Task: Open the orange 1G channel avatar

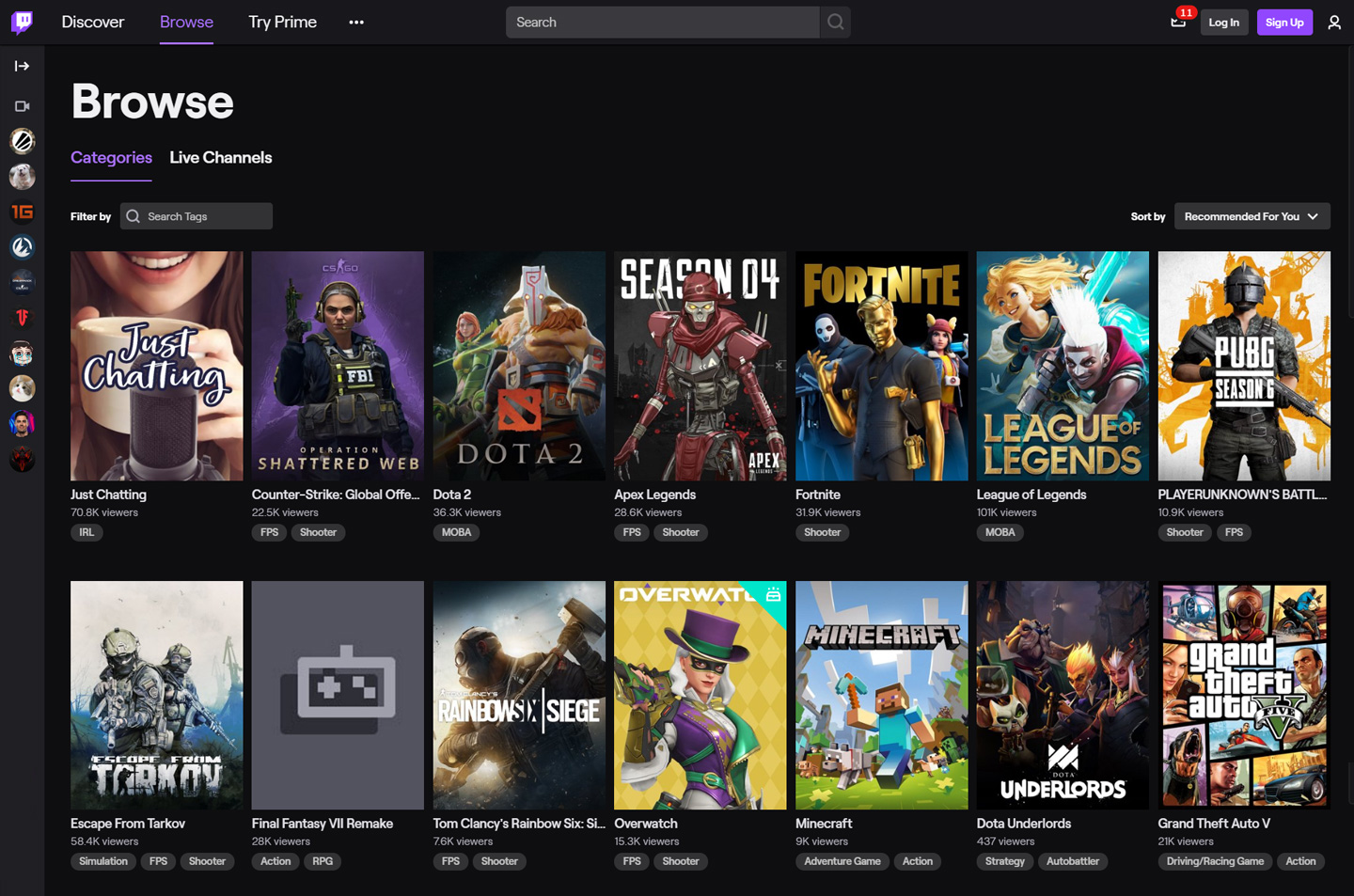Action: coord(22,212)
